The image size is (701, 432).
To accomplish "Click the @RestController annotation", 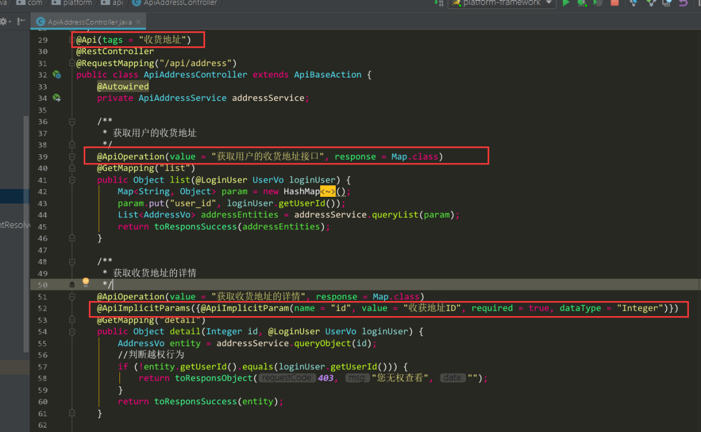I will (x=115, y=51).
